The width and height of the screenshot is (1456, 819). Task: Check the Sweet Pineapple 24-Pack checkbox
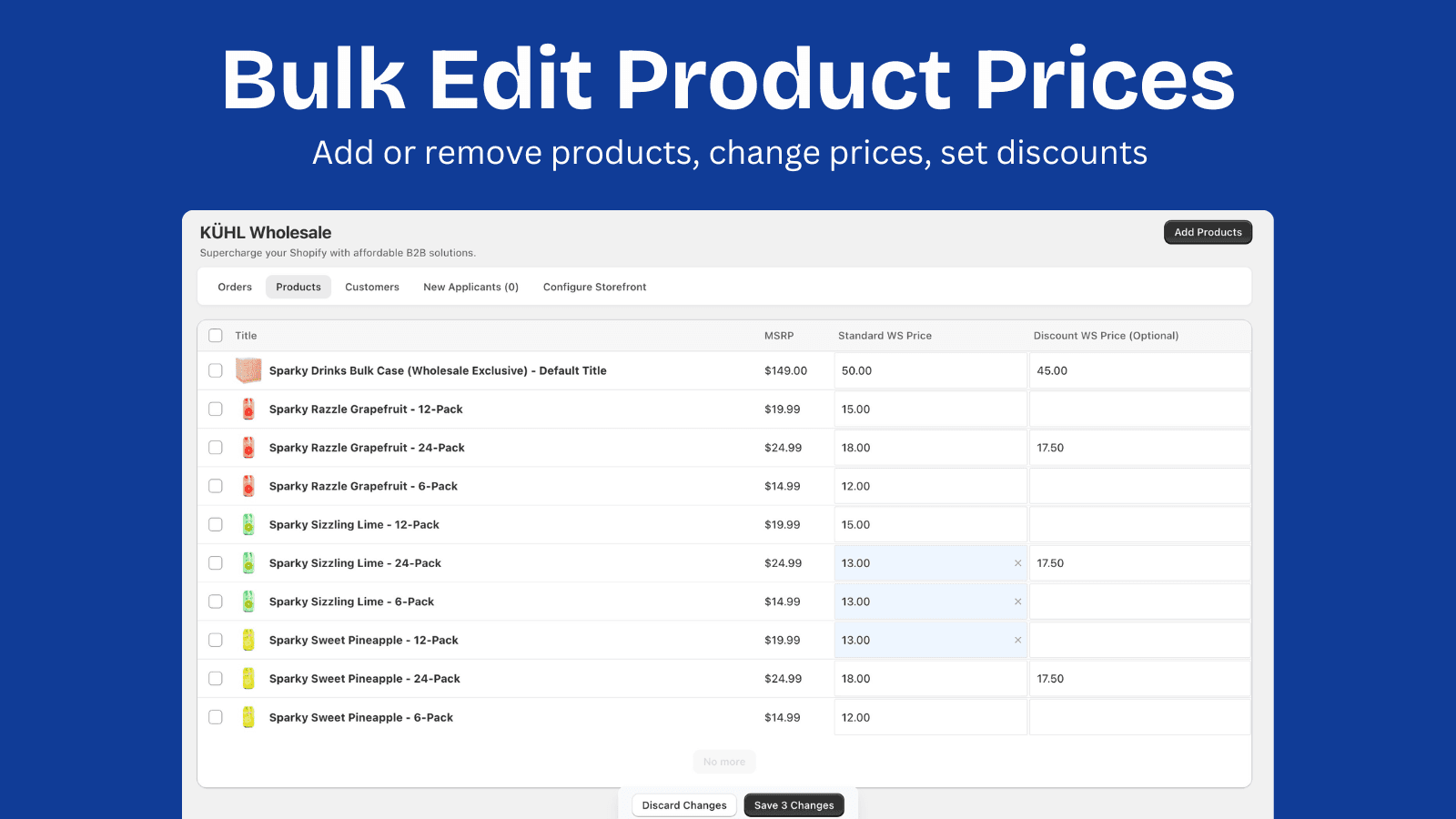(216, 679)
